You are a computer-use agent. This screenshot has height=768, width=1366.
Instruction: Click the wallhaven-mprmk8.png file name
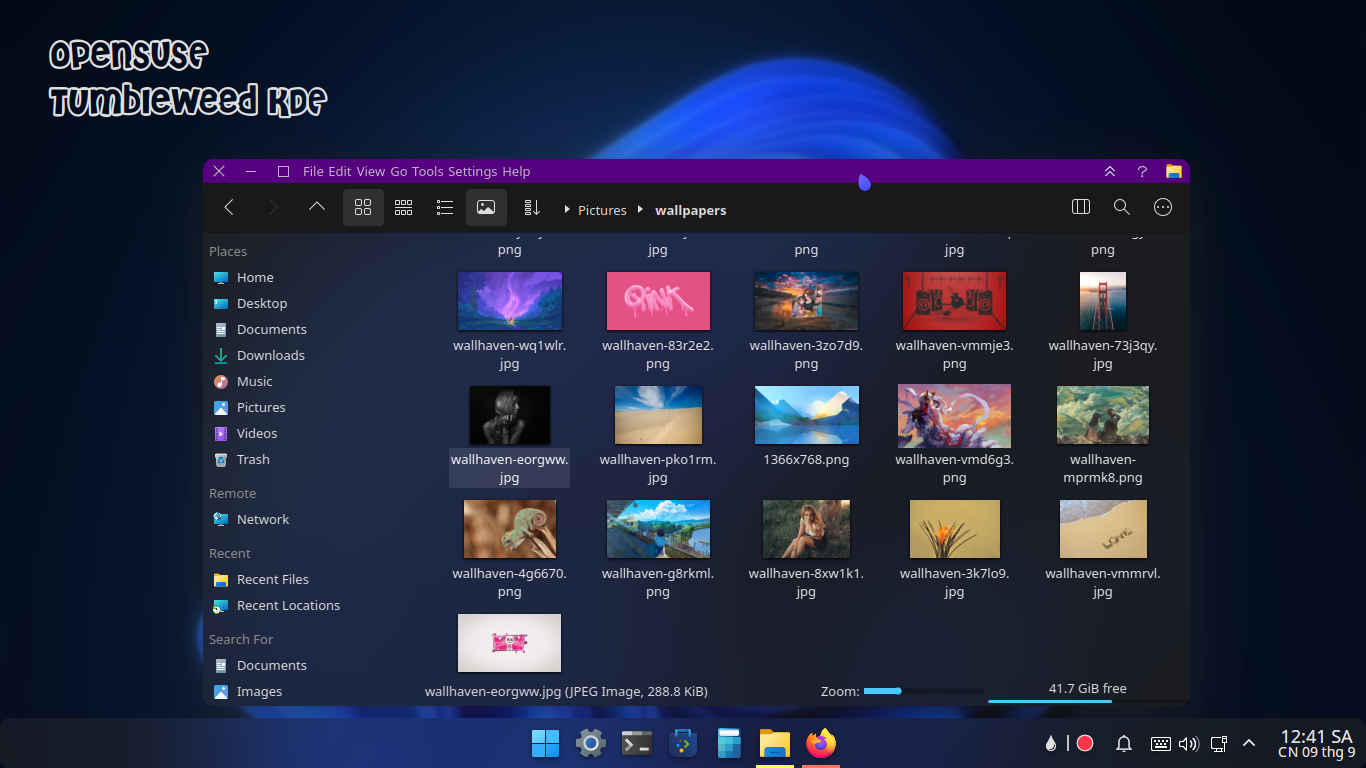(x=1103, y=469)
